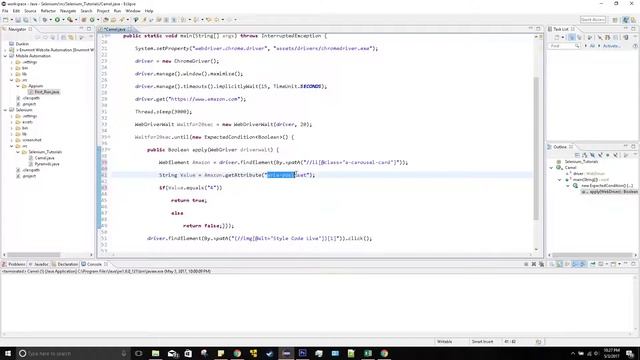Toggle Hide Fields in Outline toolbar
This screenshot has height=360, width=640.
point(593,155)
